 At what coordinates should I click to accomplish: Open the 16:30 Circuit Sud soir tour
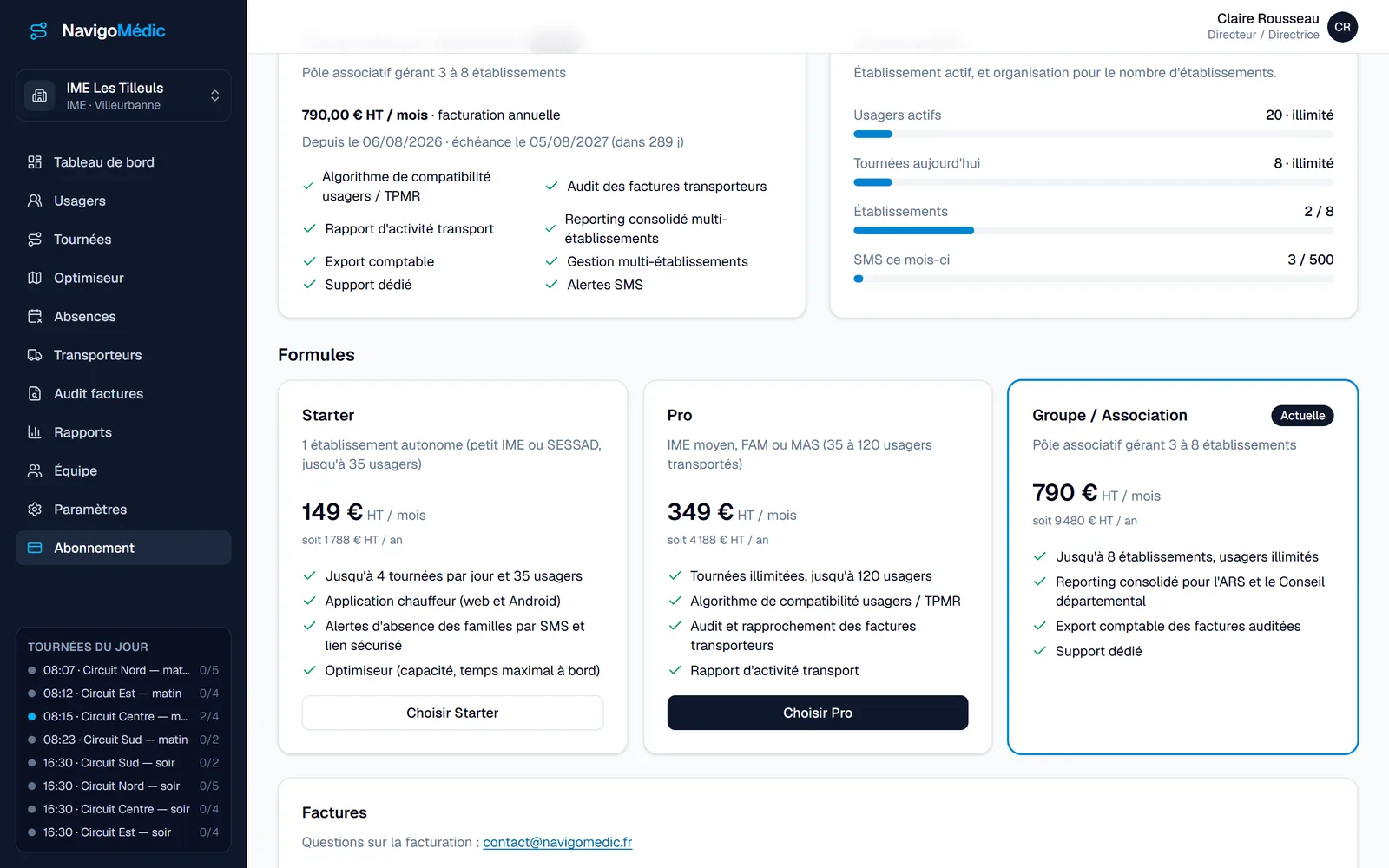click(x=123, y=763)
